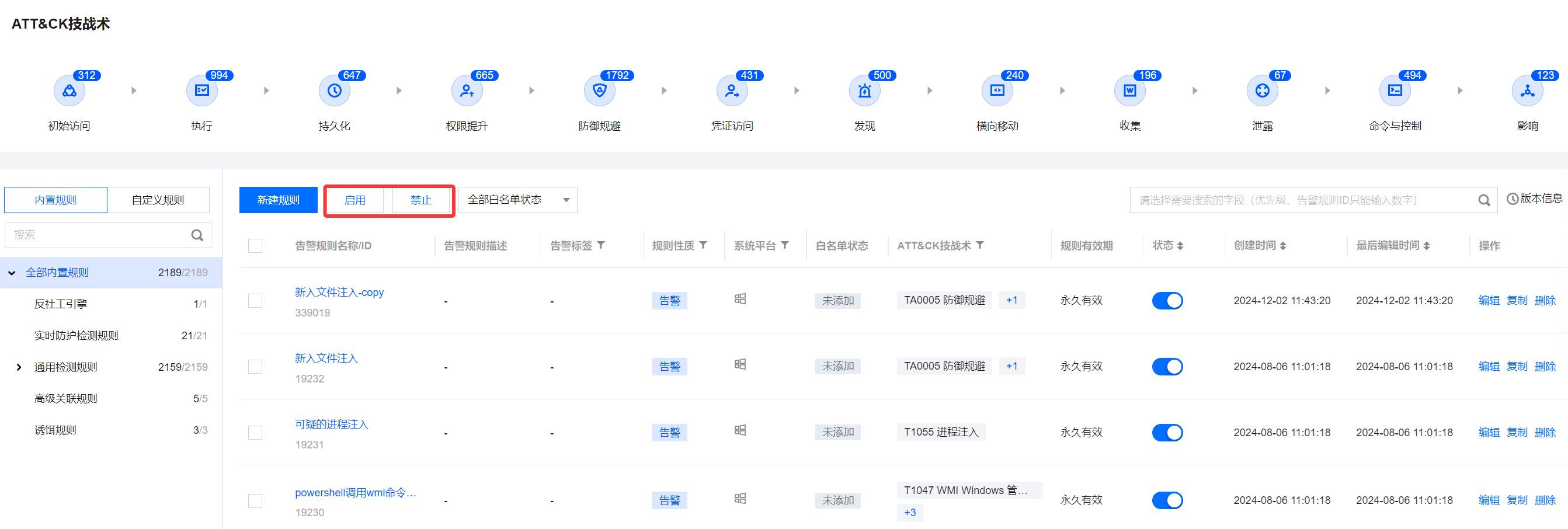
Task: Click 编辑 for rule 19230
Action: click(x=1489, y=500)
